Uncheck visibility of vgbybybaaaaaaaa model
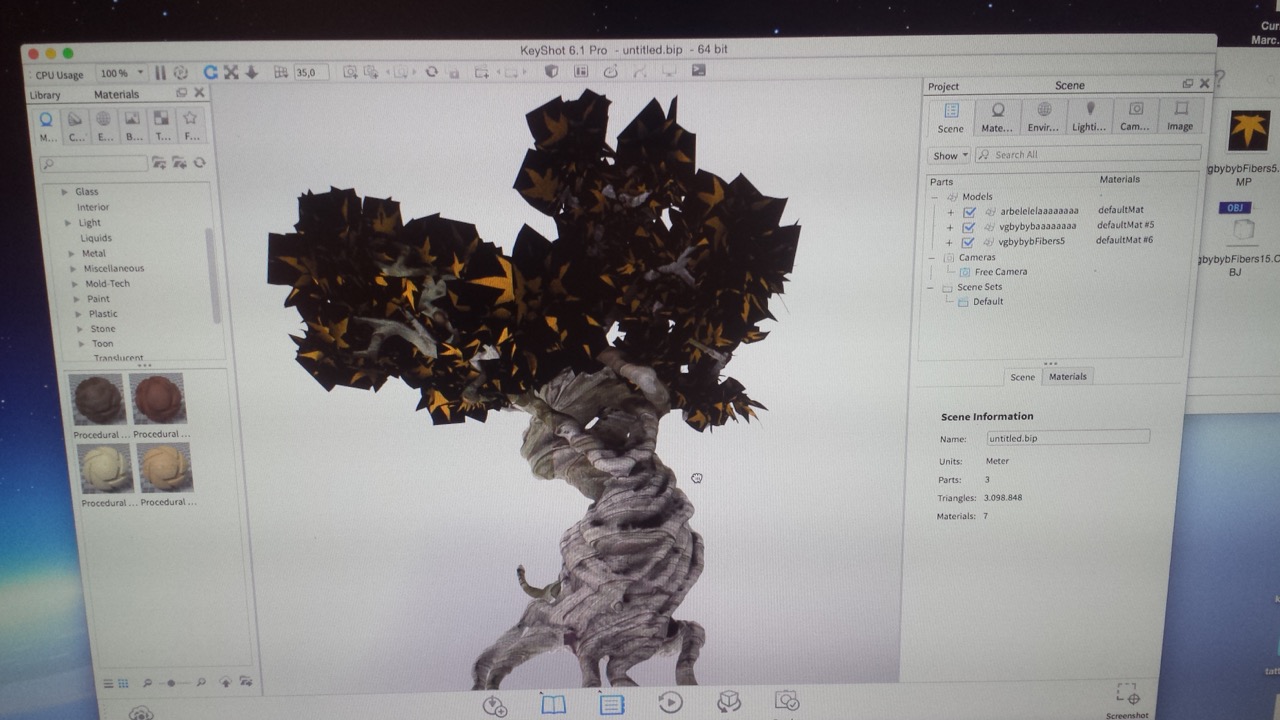Viewport: 1280px width, 720px height. [968, 227]
